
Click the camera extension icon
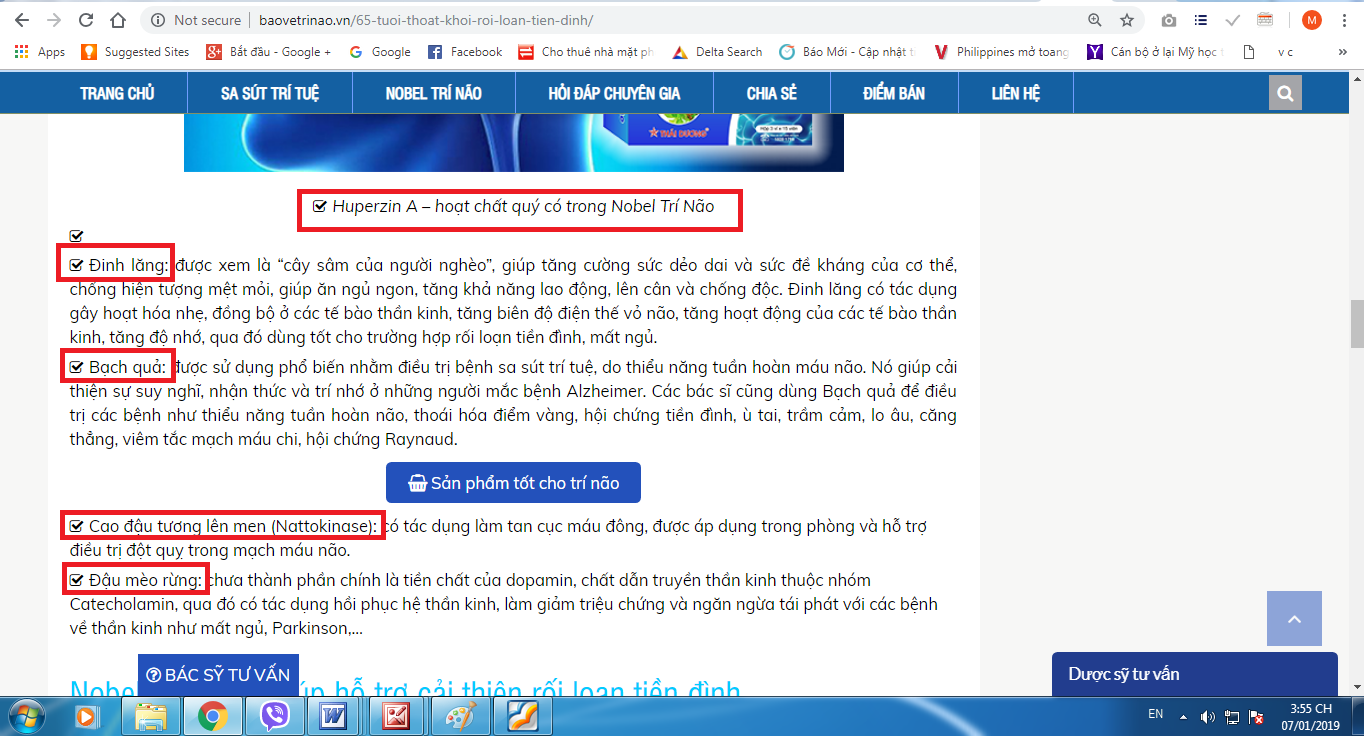1169,20
